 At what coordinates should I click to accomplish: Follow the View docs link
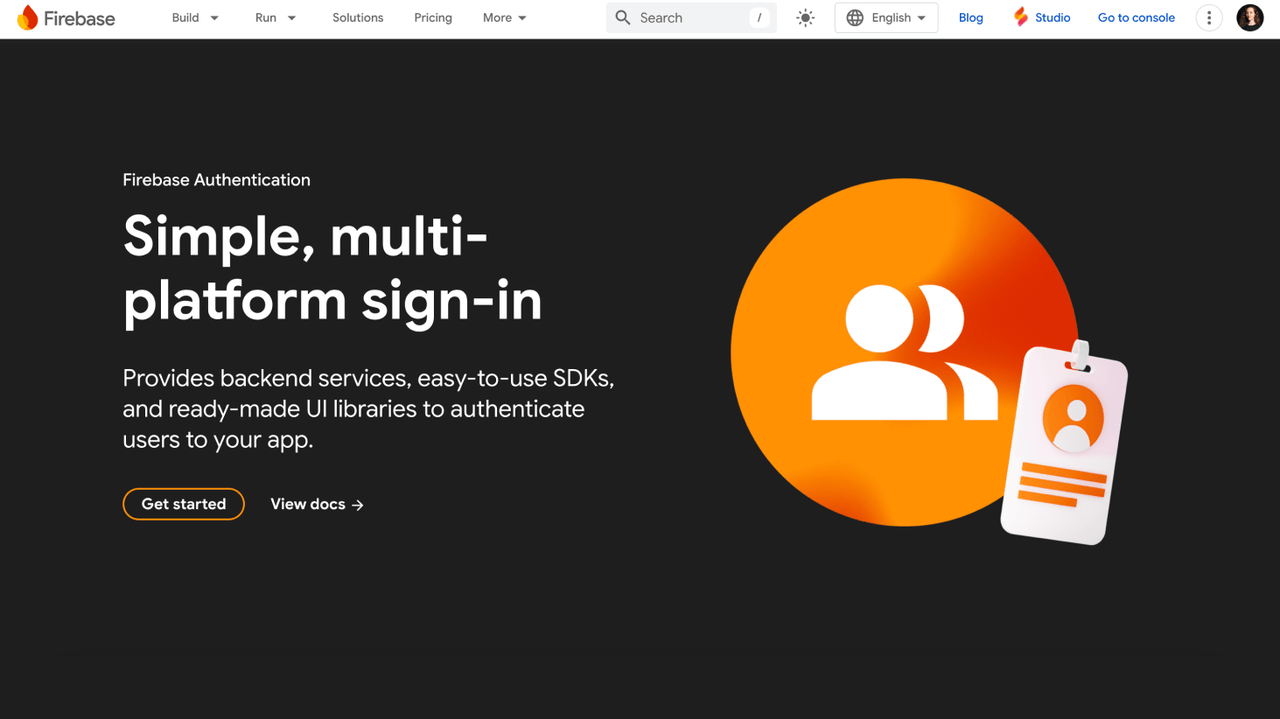click(316, 504)
